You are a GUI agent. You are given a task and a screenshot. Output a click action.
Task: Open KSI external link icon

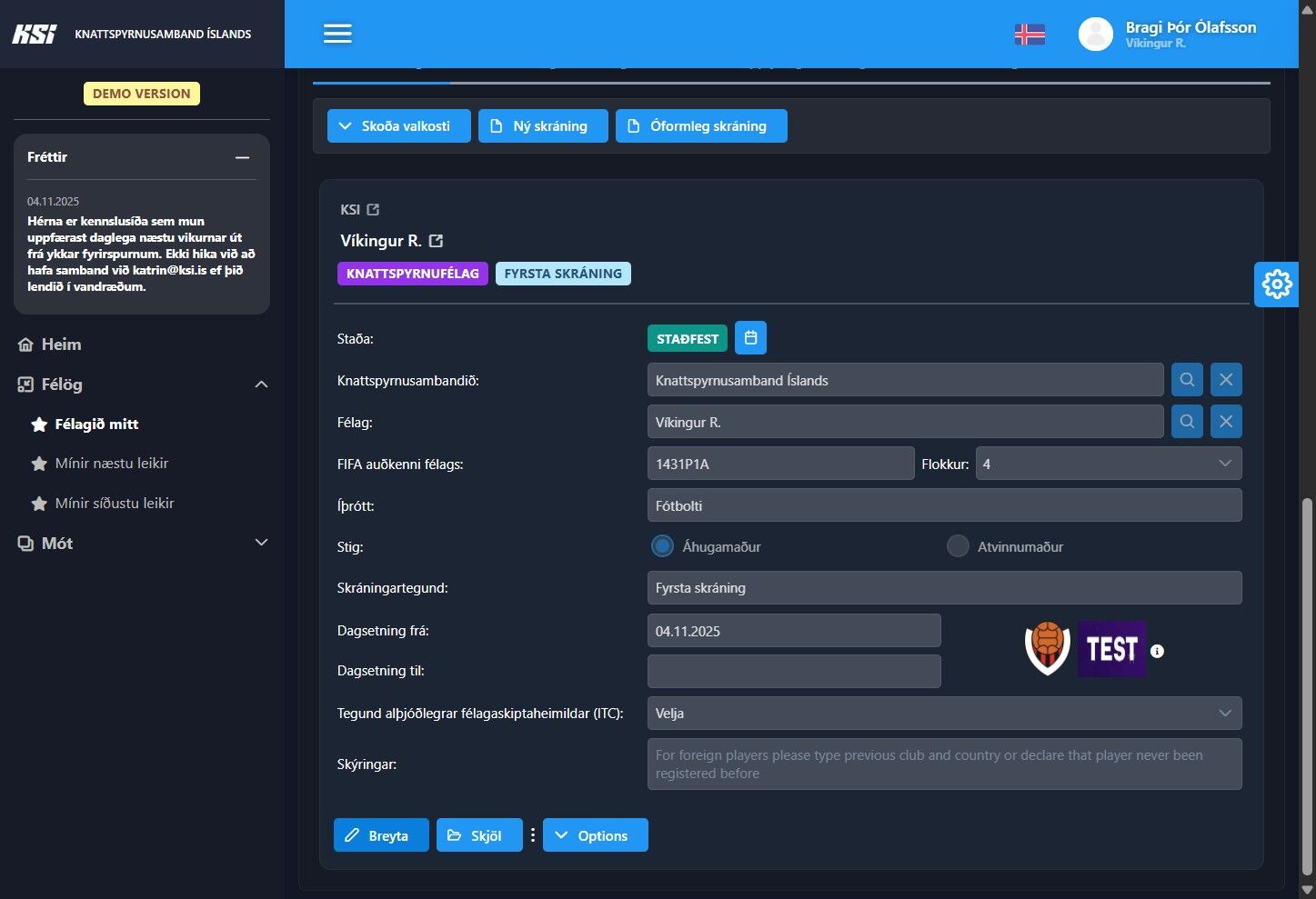(373, 210)
